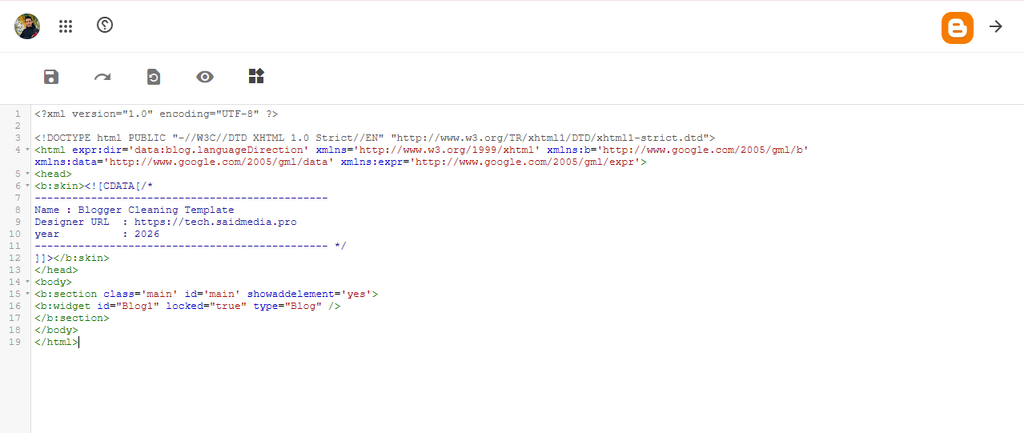The image size is (1024, 433).
Task: Click the </head> closing tag
Action: [56, 270]
